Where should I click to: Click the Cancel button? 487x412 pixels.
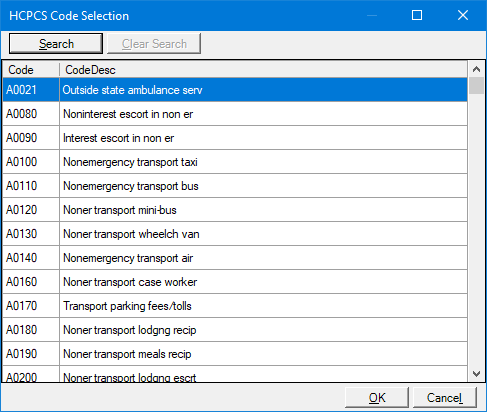click(x=445, y=397)
